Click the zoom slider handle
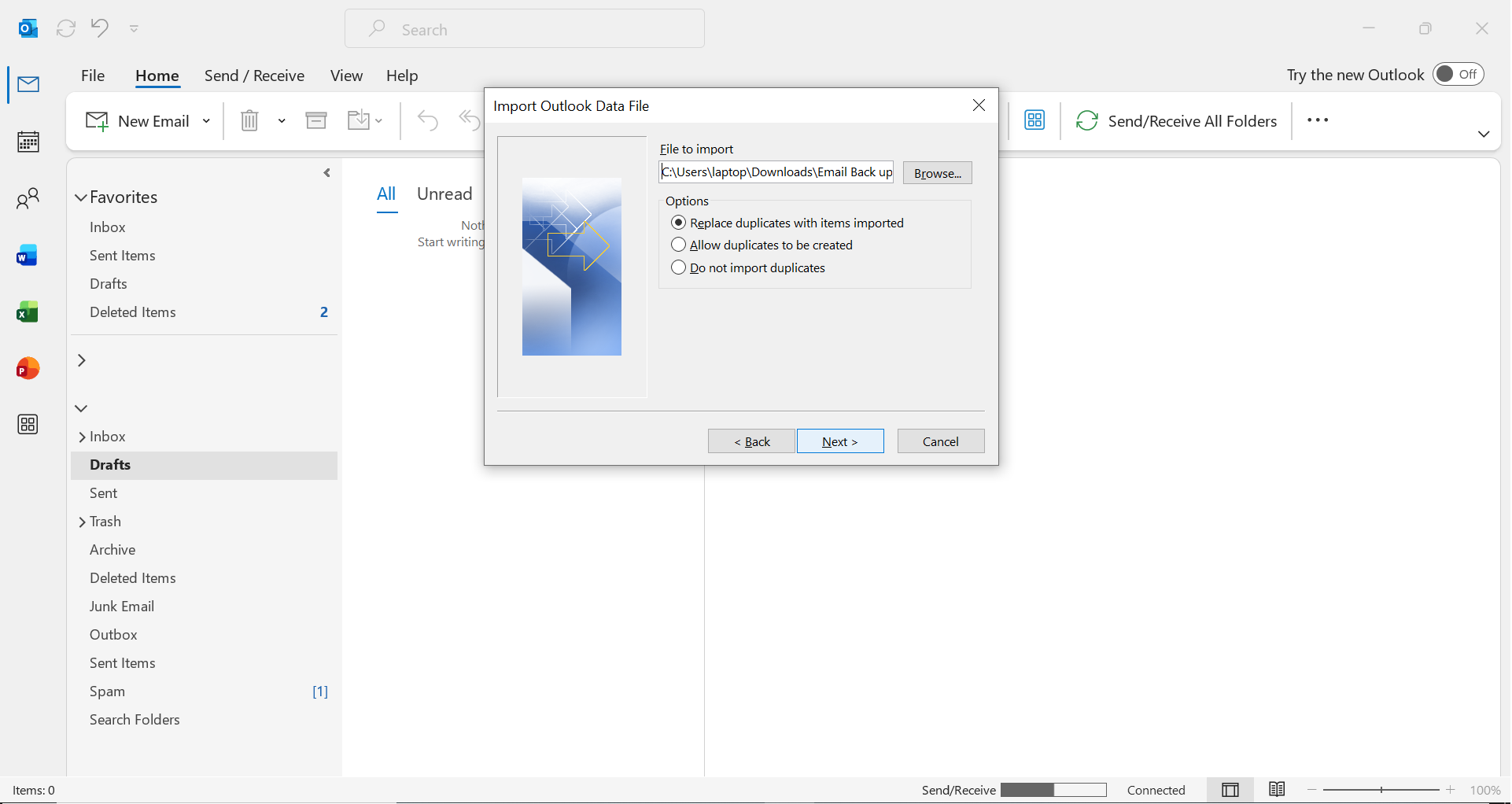Viewport: 1512px width, 804px height. point(1381,790)
